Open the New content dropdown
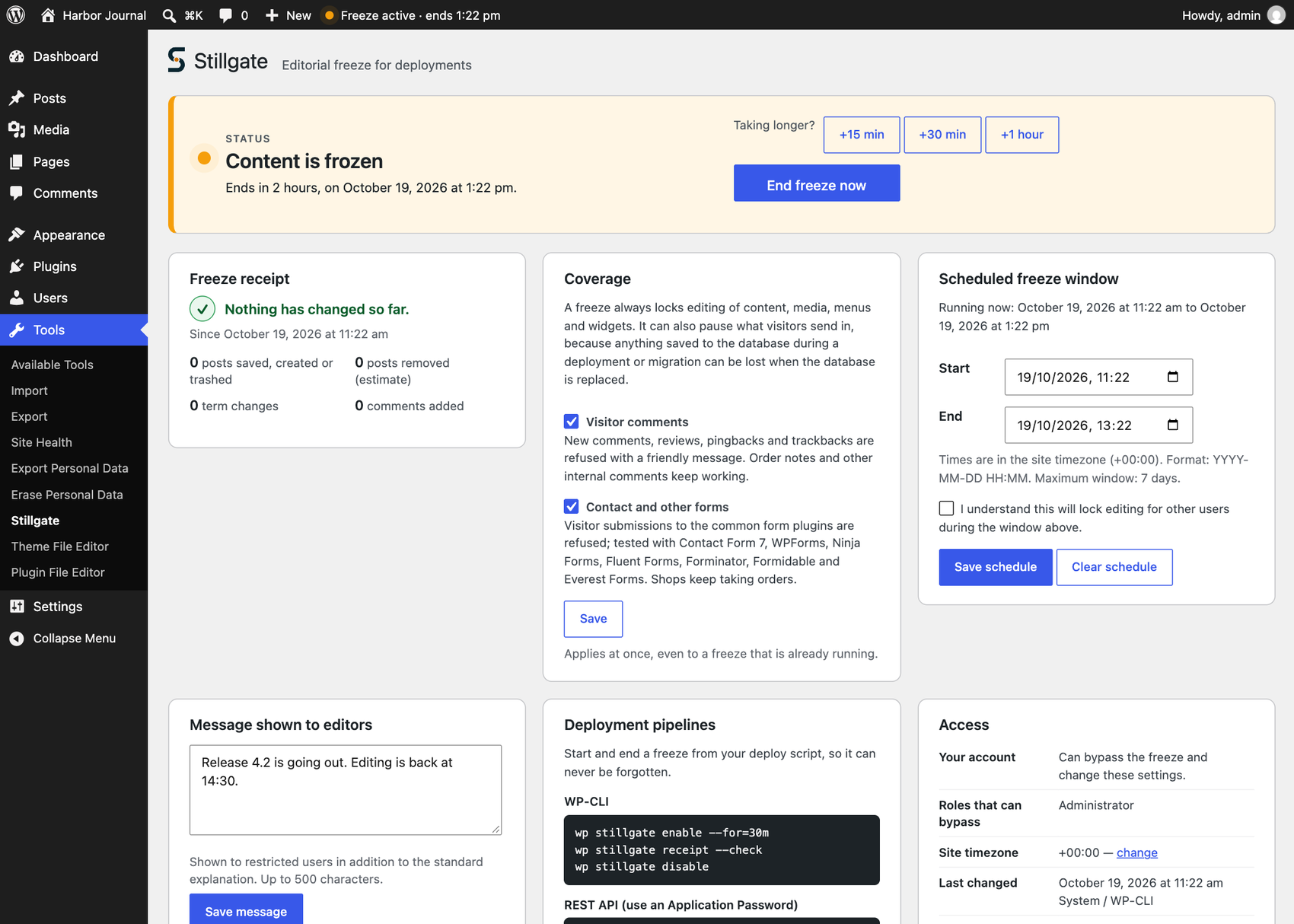Screen dimensions: 1294x924 click(288, 15)
